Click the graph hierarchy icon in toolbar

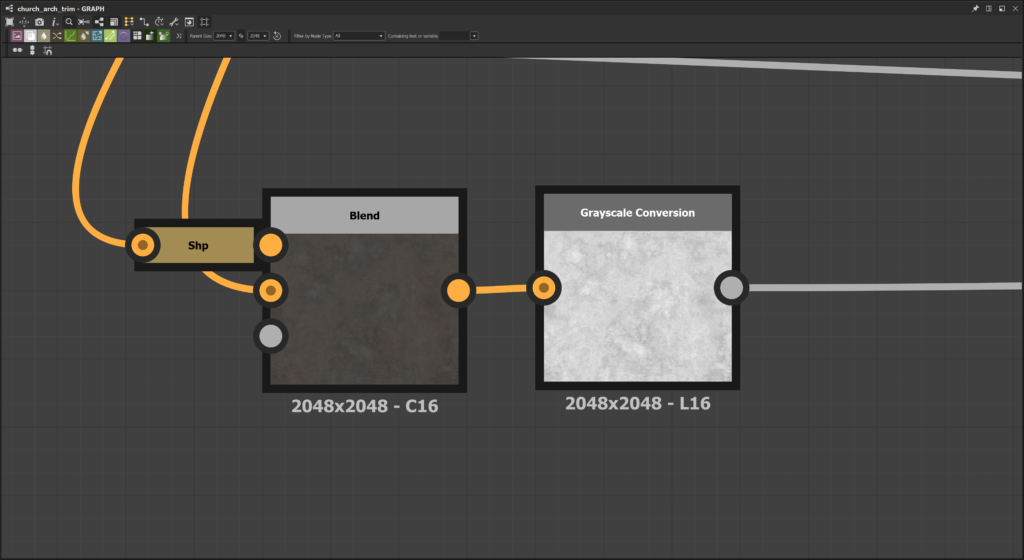[x=99, y=21]
